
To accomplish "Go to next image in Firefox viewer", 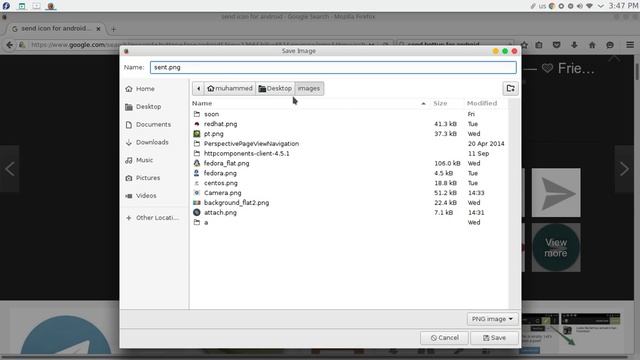I will [x=624, y=169].
